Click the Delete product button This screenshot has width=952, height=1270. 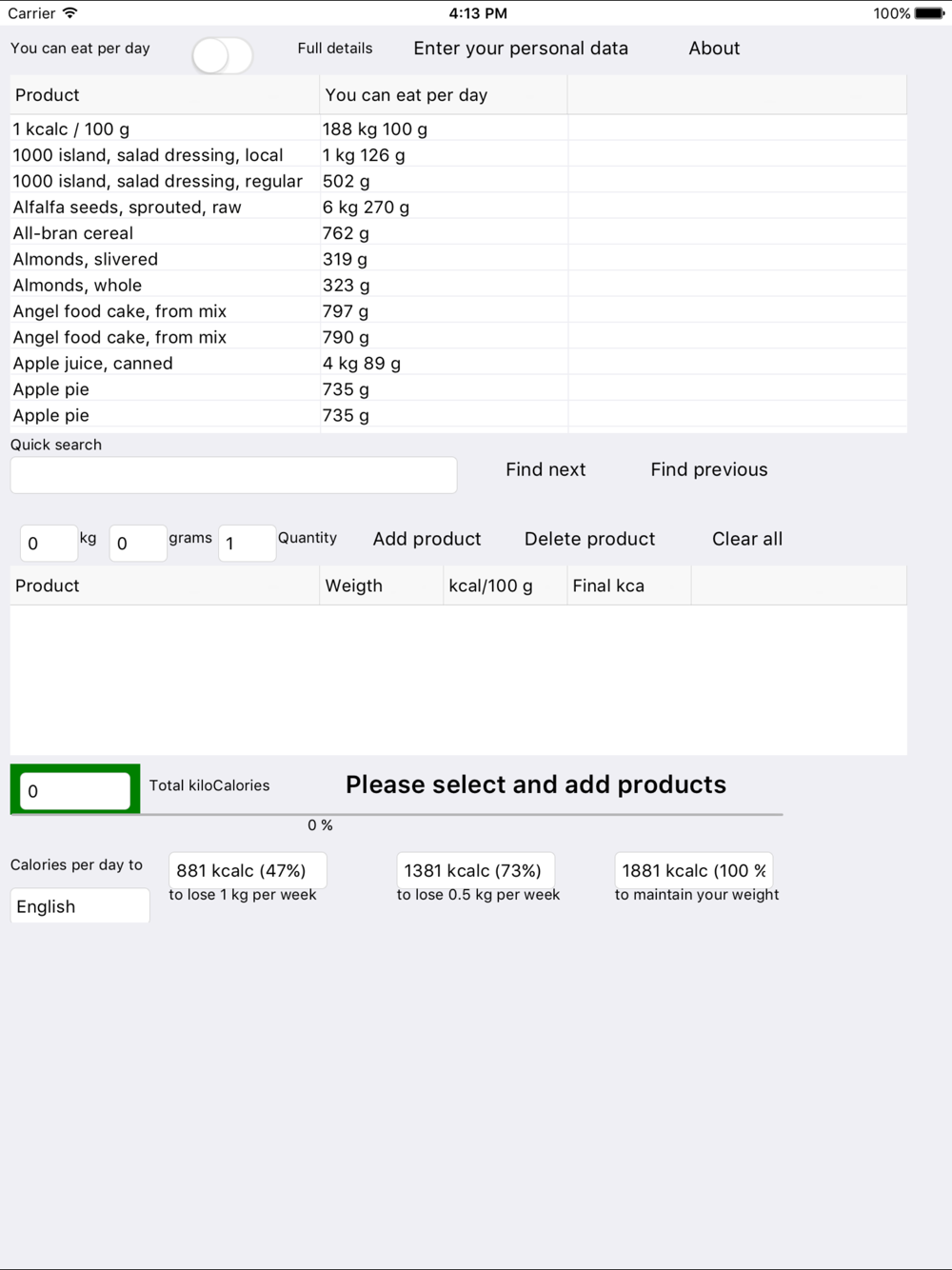[590, 539]
